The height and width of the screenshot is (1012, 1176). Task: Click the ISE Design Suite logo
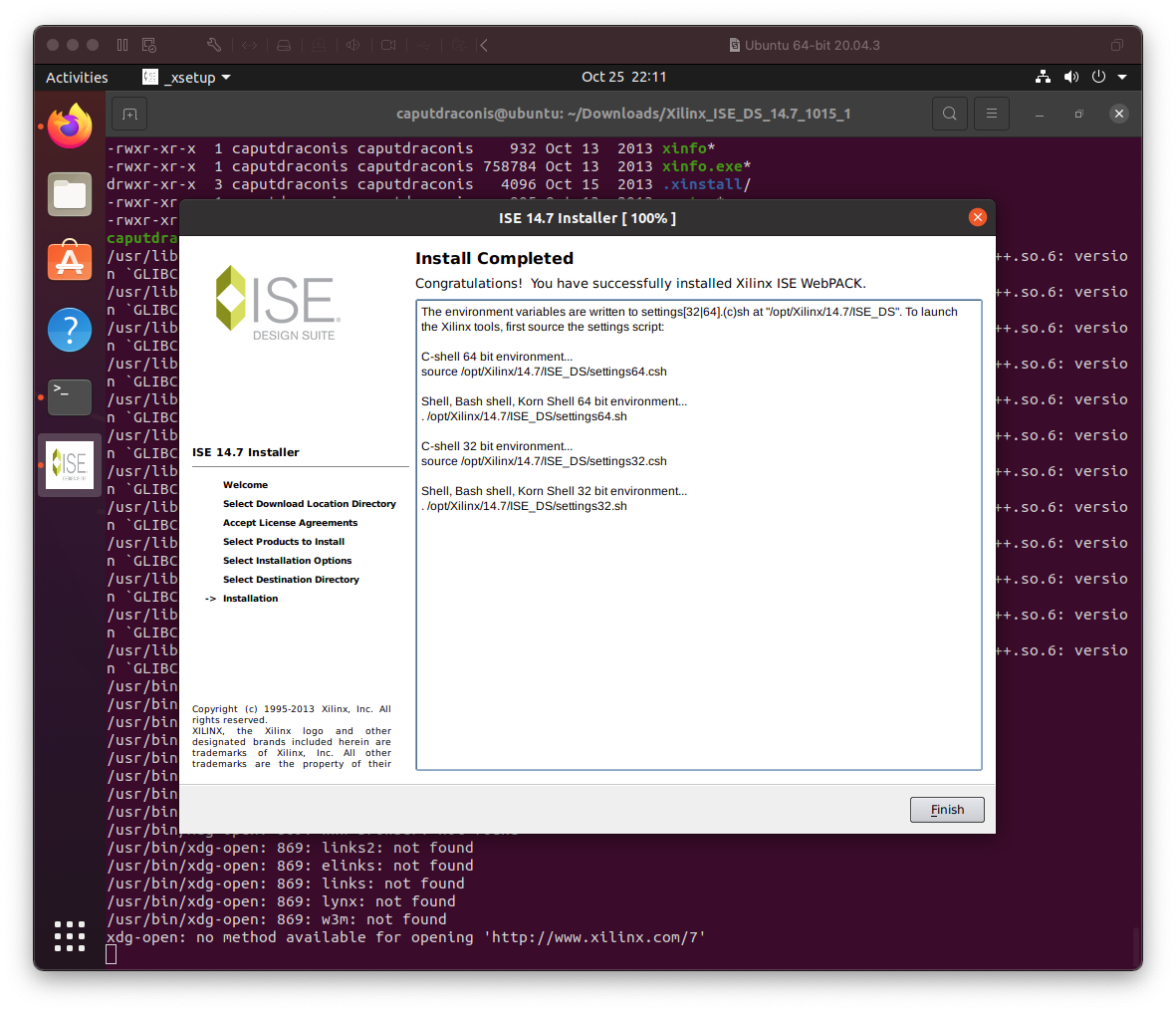pyautogui.click(x=278, y=303)
